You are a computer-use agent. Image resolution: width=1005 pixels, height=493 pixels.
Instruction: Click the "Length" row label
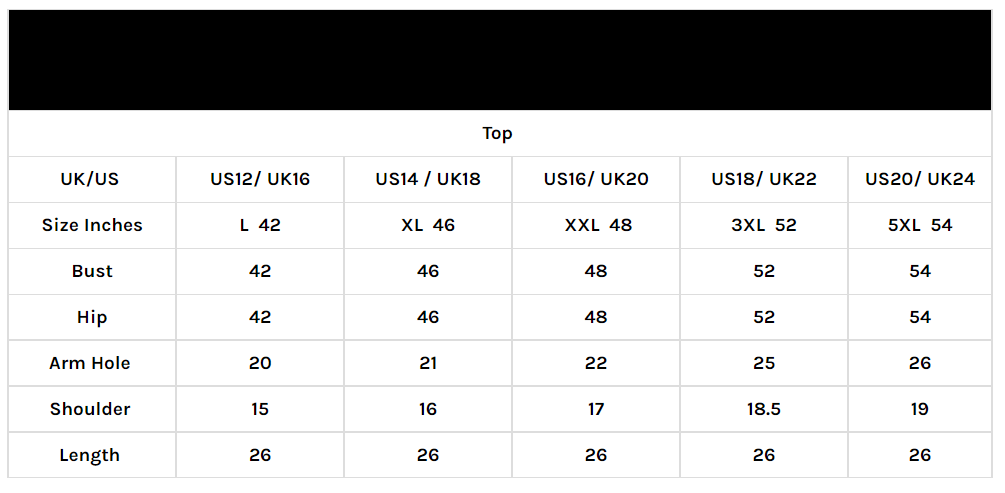coord(90,455)
